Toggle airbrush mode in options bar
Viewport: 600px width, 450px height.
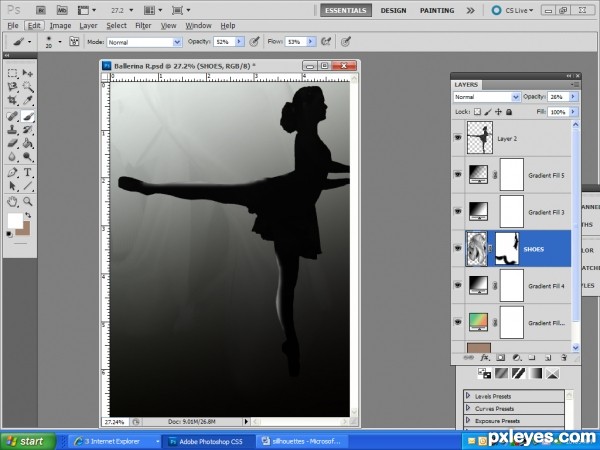coord(326,41)
